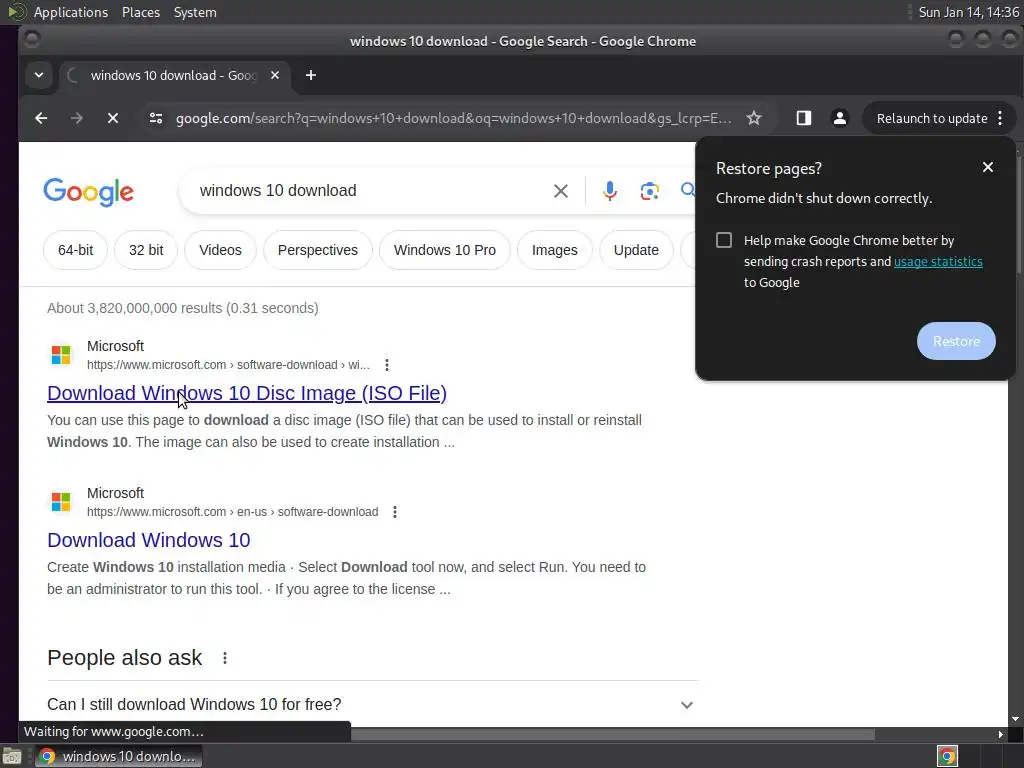Switch to Videos results
The width and height of the screenshot is (1024, 768).
tap(220, 250)
